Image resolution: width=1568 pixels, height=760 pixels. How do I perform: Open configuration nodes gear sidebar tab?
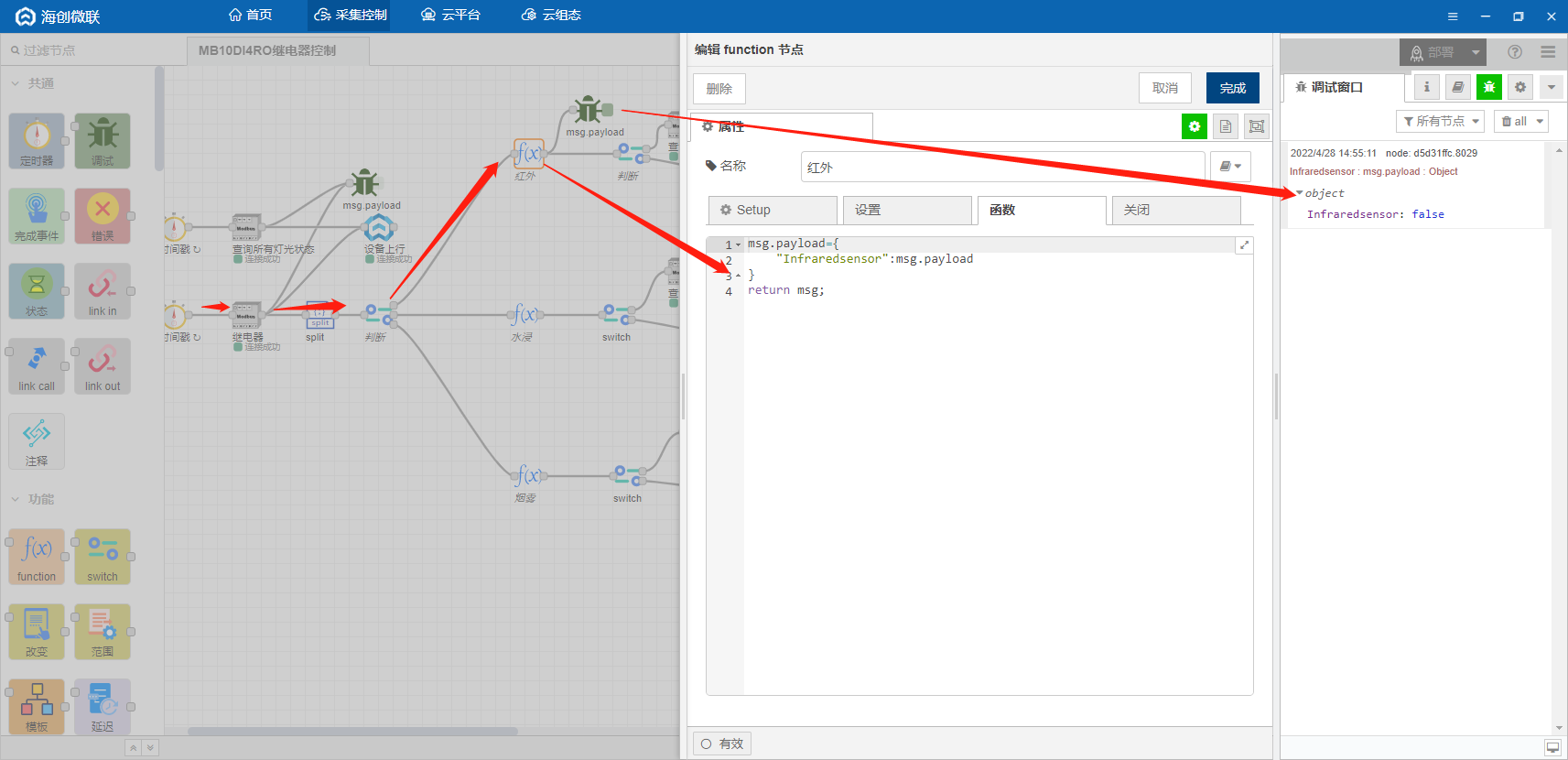pyautogui.click(x=1520, y=87)
